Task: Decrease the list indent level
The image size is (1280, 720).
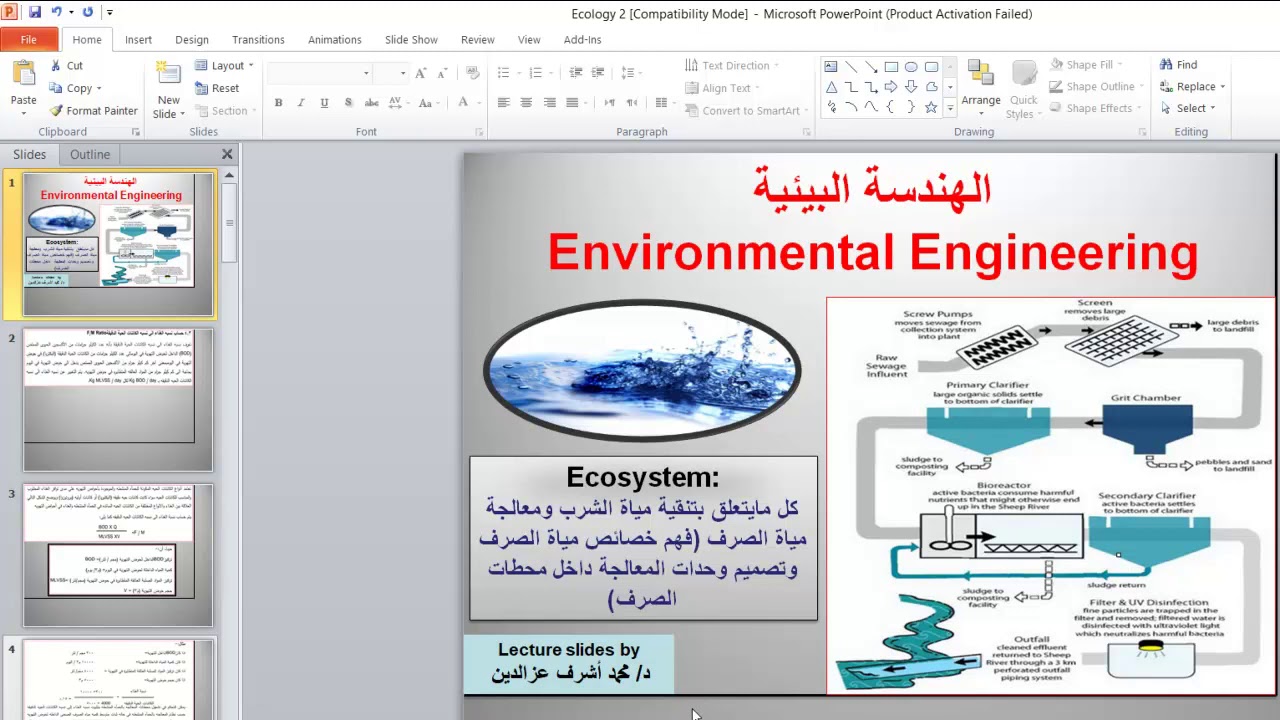Action: point(576,73)
